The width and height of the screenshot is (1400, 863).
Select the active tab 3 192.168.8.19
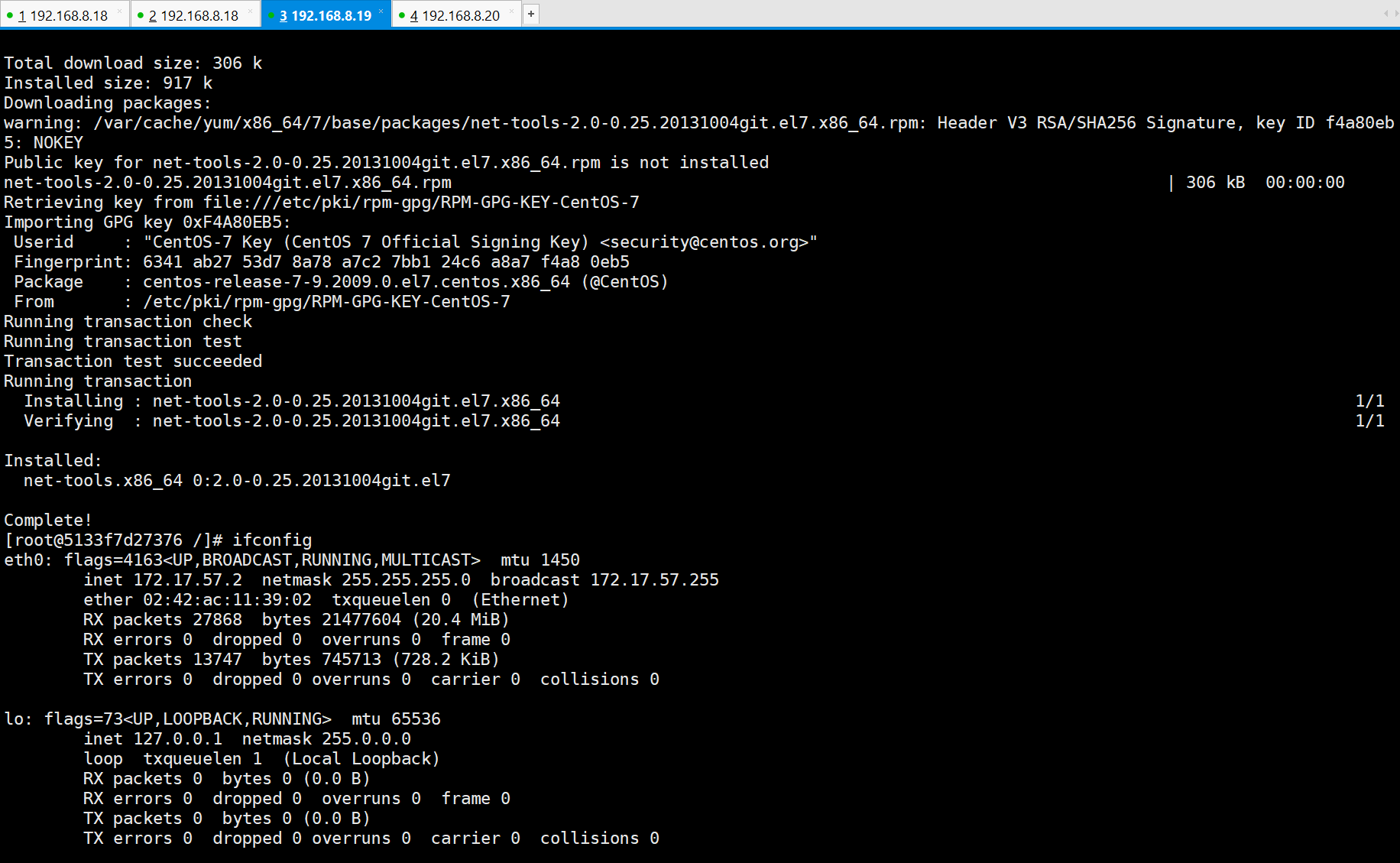[326, 15]
